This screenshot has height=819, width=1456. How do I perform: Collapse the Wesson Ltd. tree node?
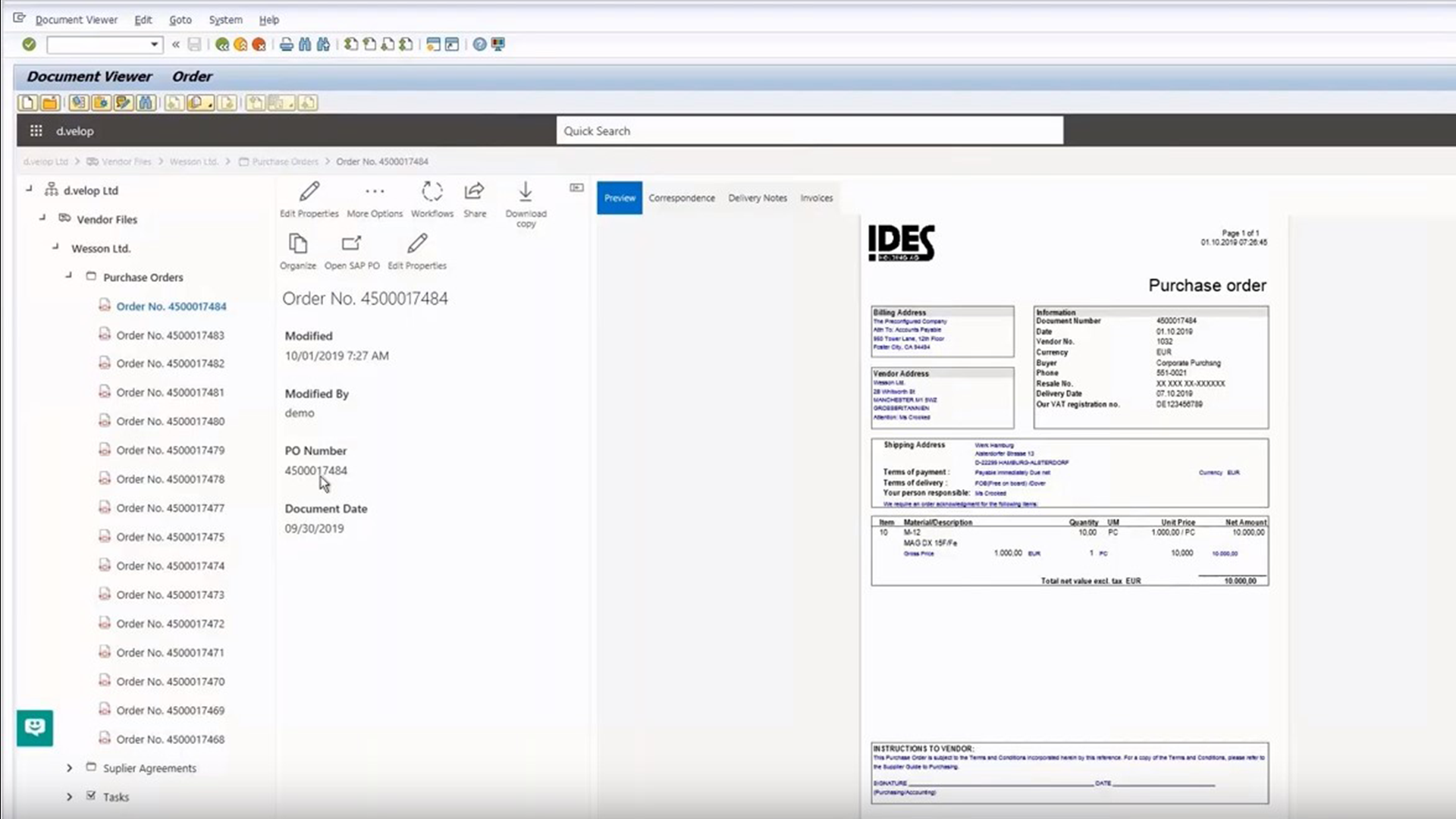point(55,246)
